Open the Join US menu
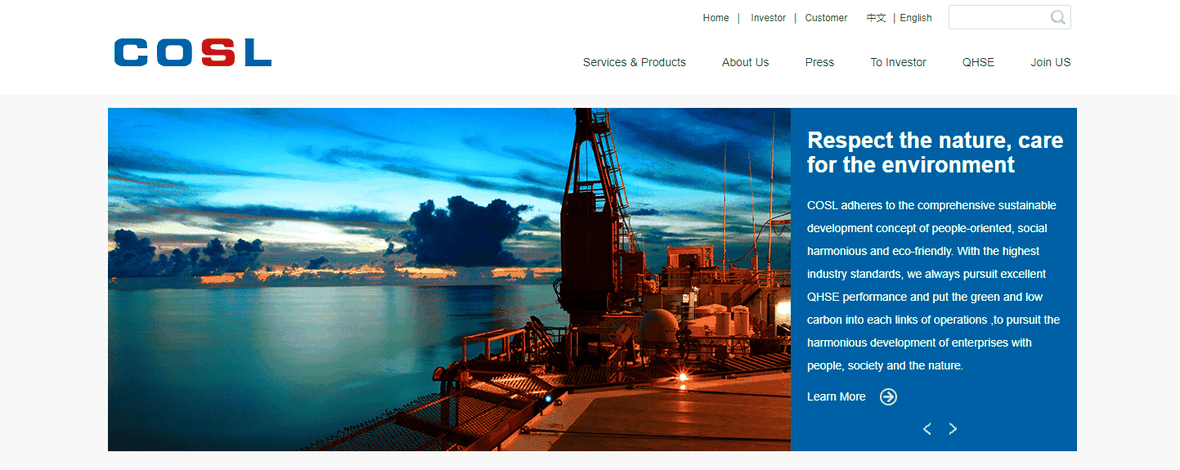This screenshot has height=470, width=1180. pyautogui.click(x=1050, y=62)
